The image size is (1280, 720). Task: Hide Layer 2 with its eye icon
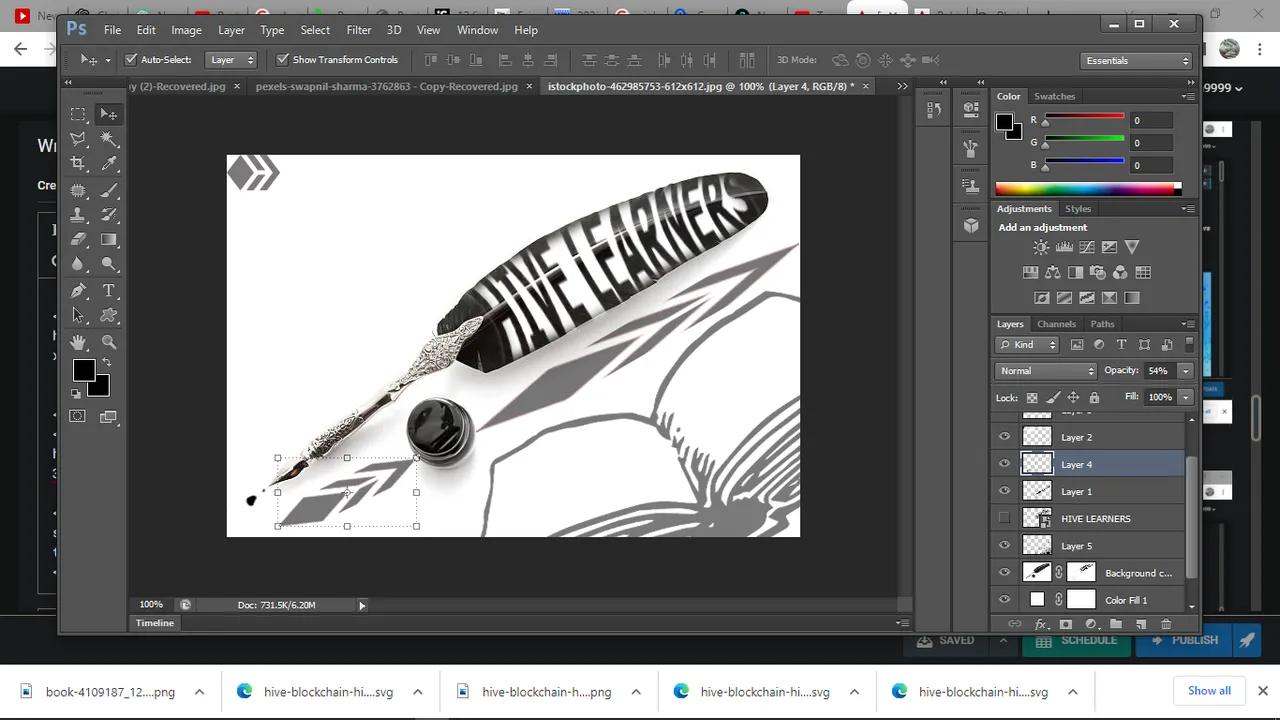(1004, 437)
